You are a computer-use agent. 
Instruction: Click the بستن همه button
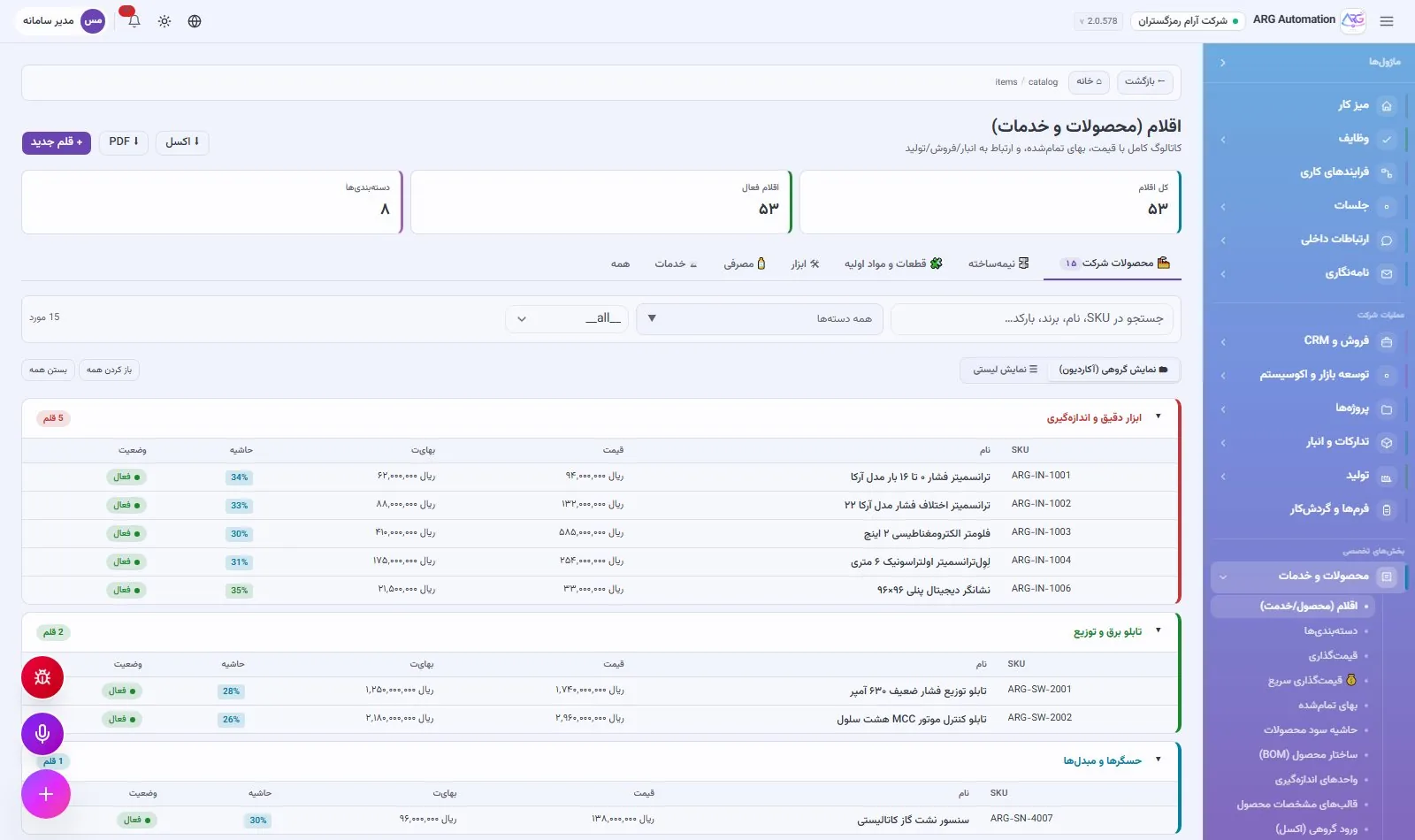tap(48, 370)
